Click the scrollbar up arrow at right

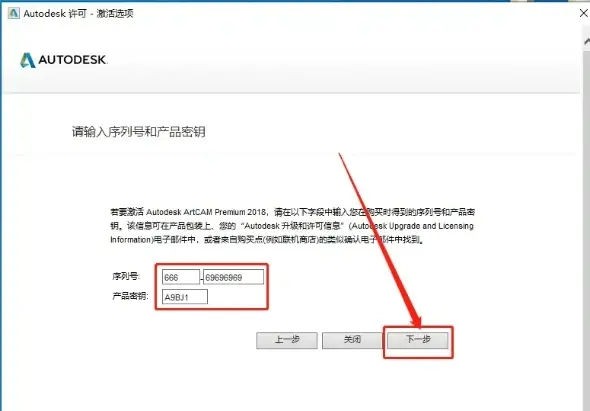(x=587, y=41)
